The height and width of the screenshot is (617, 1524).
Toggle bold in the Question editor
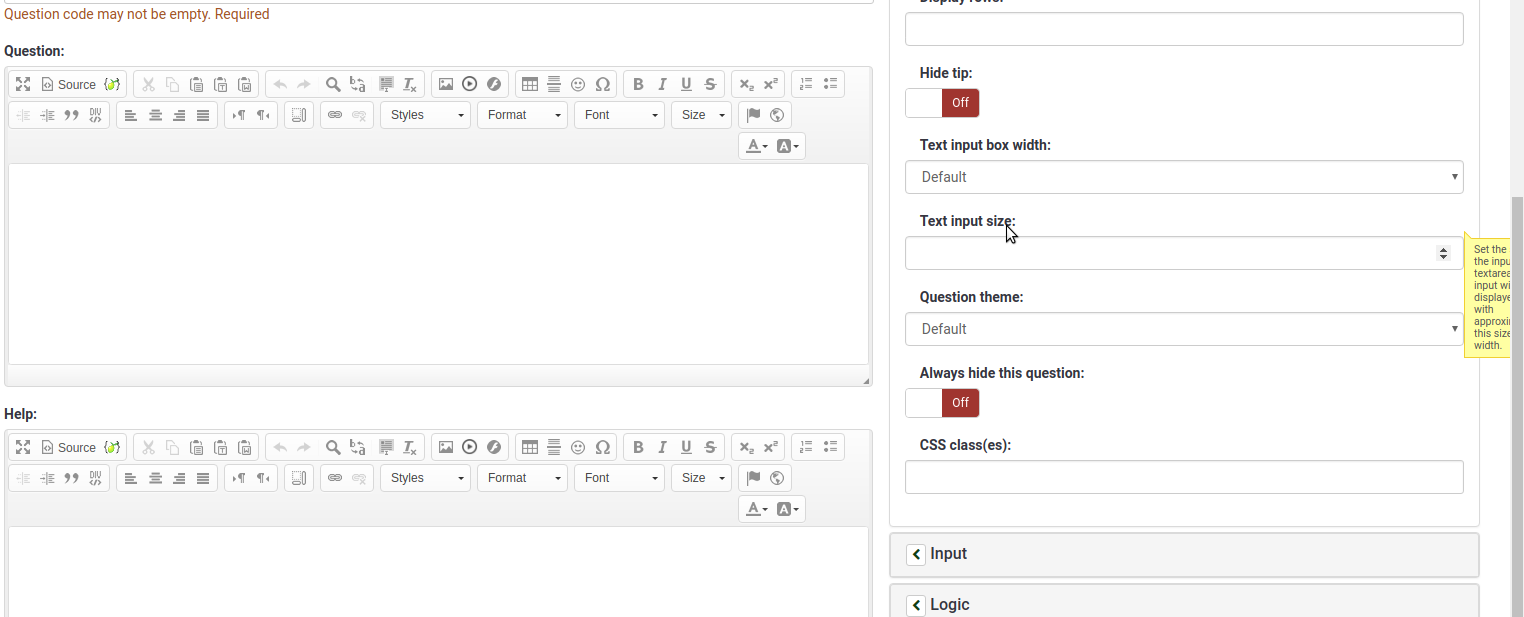[638, 85]
